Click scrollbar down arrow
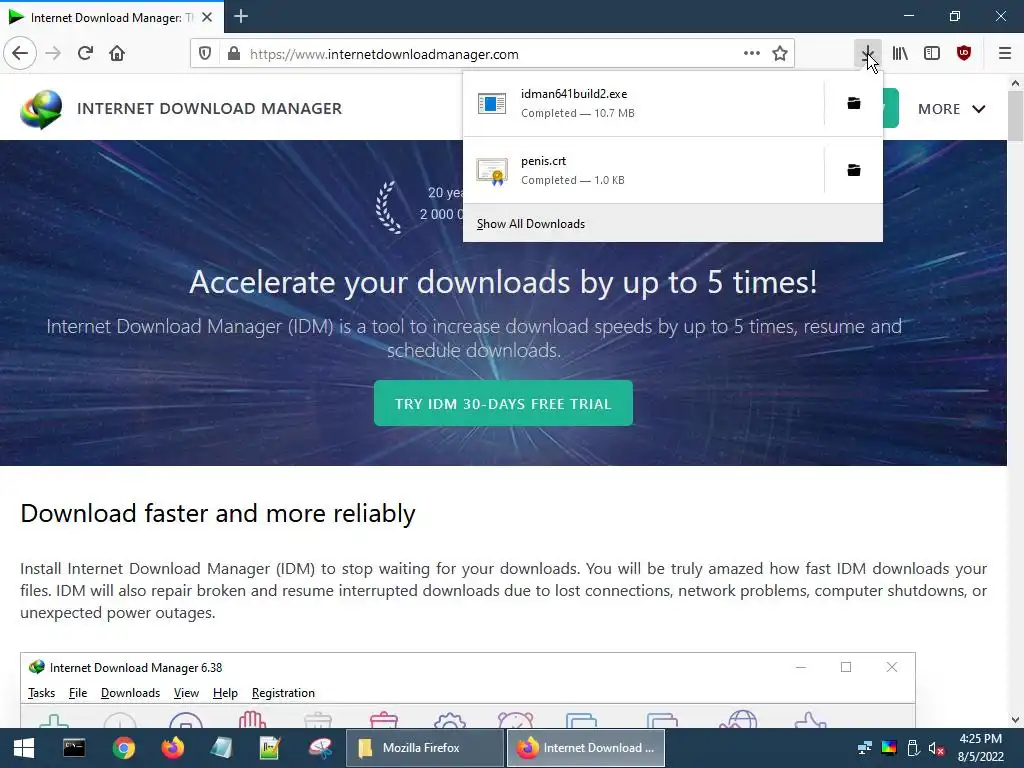The width and height of the screenshot is (1024, 768). pos(1015,720)
